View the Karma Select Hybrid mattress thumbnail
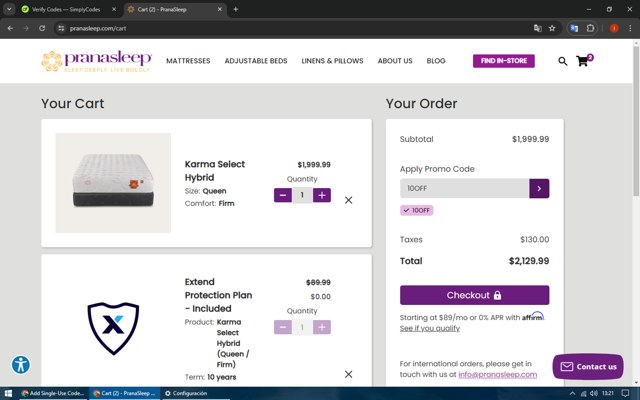 pyautogui.click(x=113, y=183)
